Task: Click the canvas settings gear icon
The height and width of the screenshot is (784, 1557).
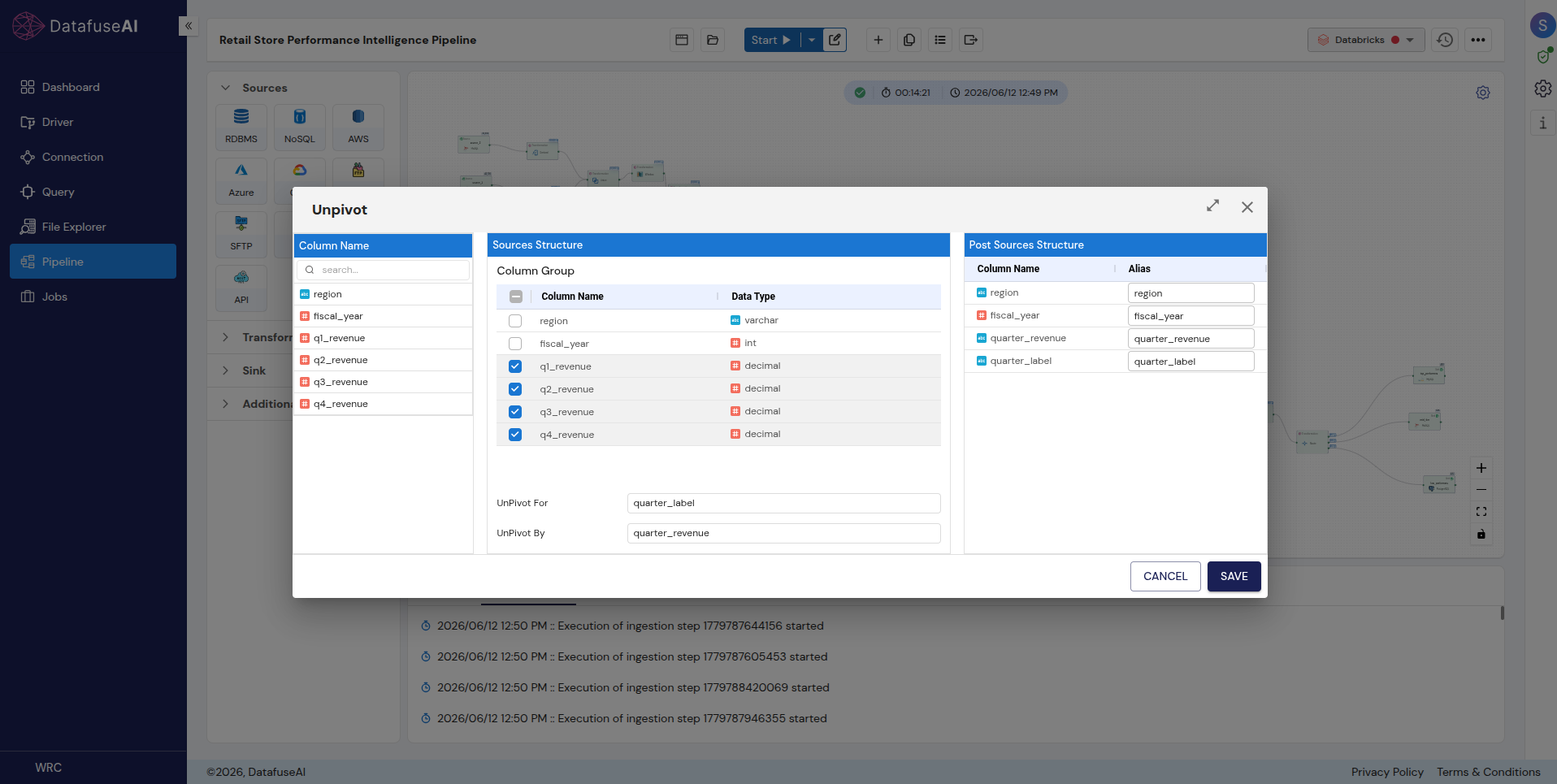Action: tap(1483, 93)
